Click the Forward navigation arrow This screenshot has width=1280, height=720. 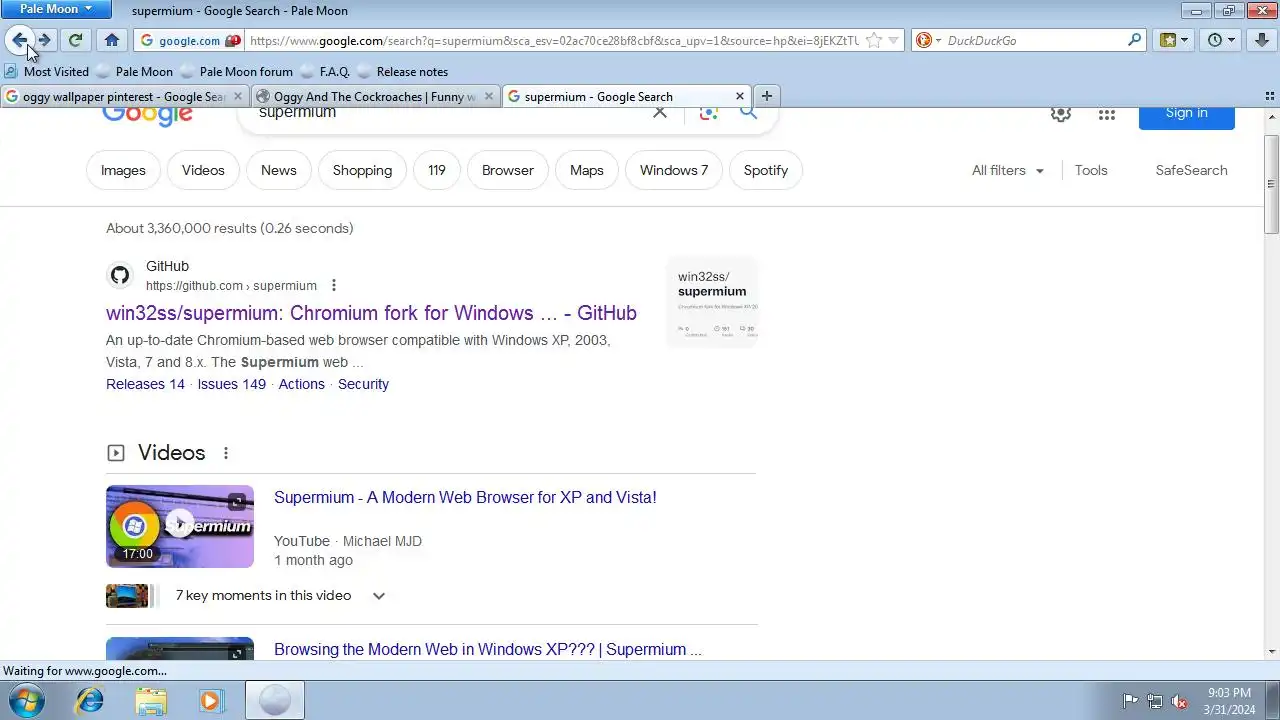coord(45,40)
